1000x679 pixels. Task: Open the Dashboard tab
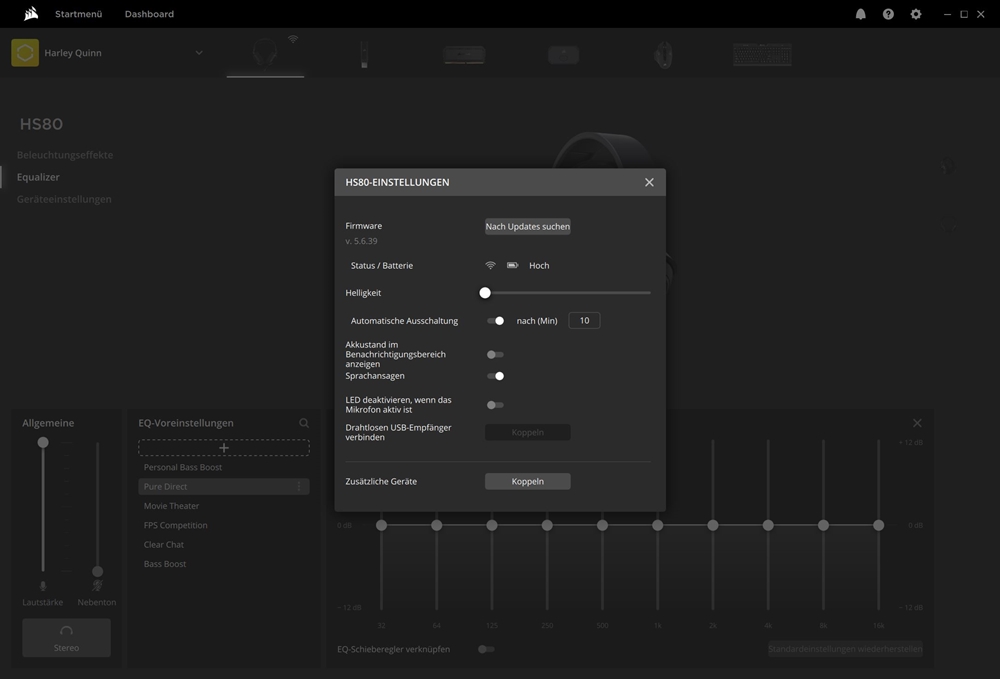tap(149, 14)
